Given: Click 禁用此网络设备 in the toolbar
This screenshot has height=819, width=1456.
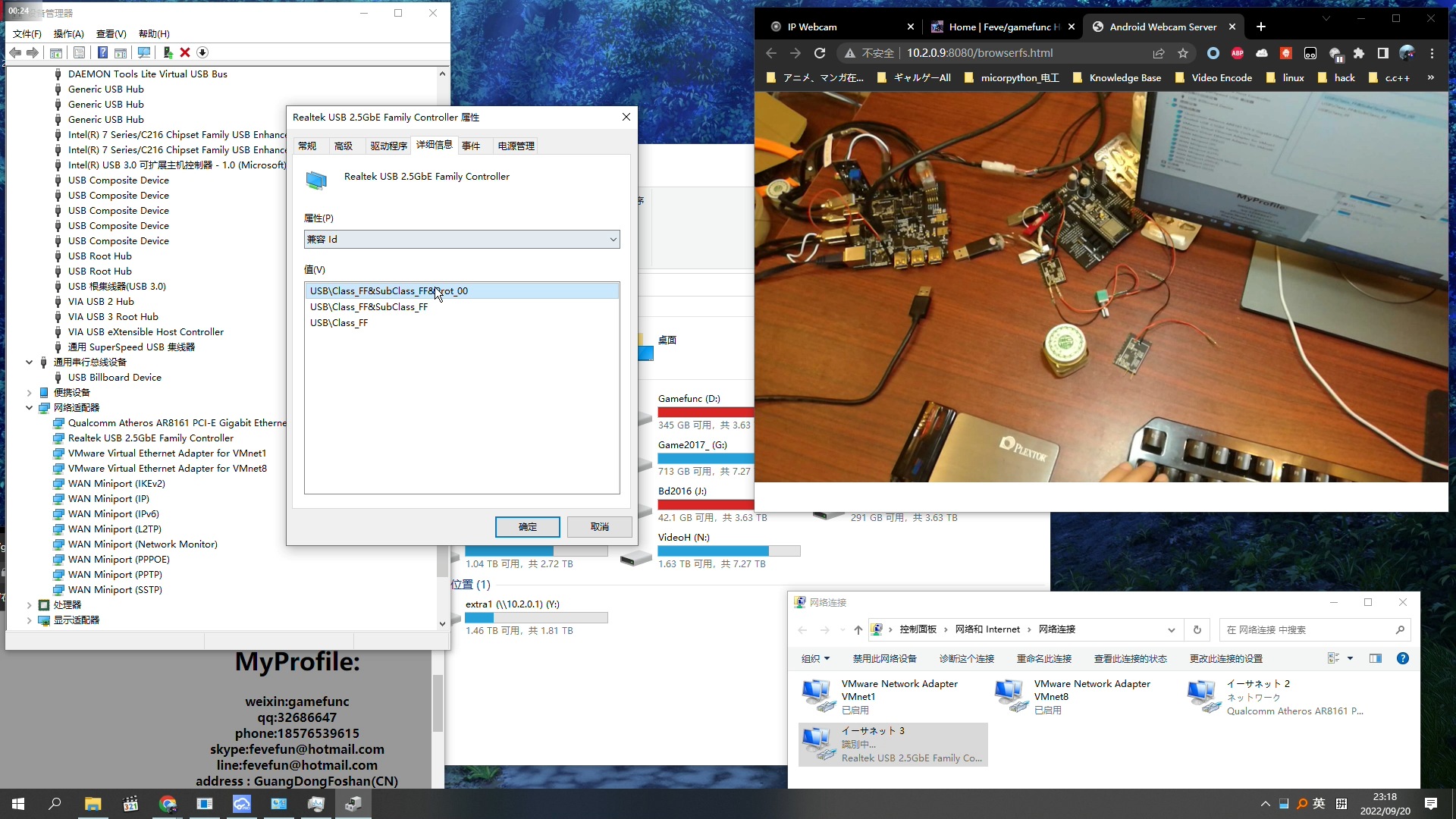Looking at the screenshot, I should point(884,658).
